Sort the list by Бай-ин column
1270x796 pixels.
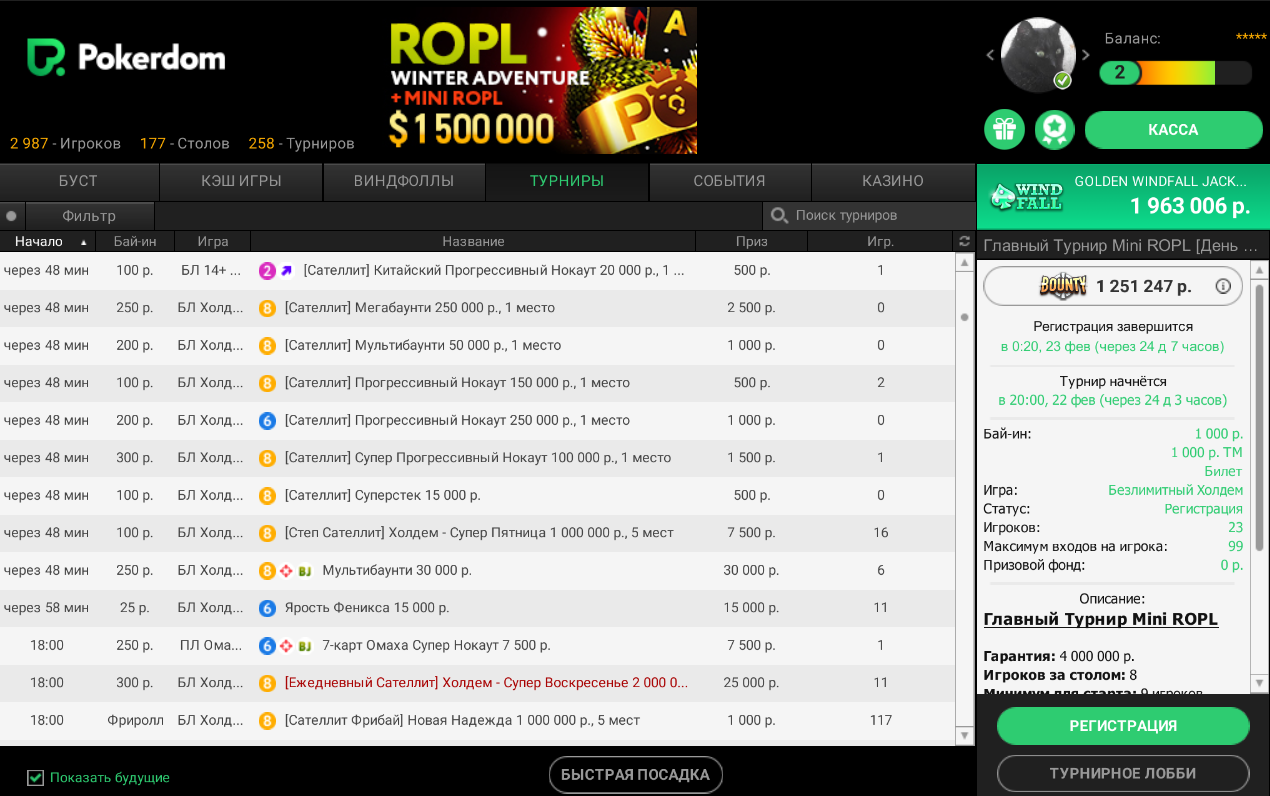(134, 241)
